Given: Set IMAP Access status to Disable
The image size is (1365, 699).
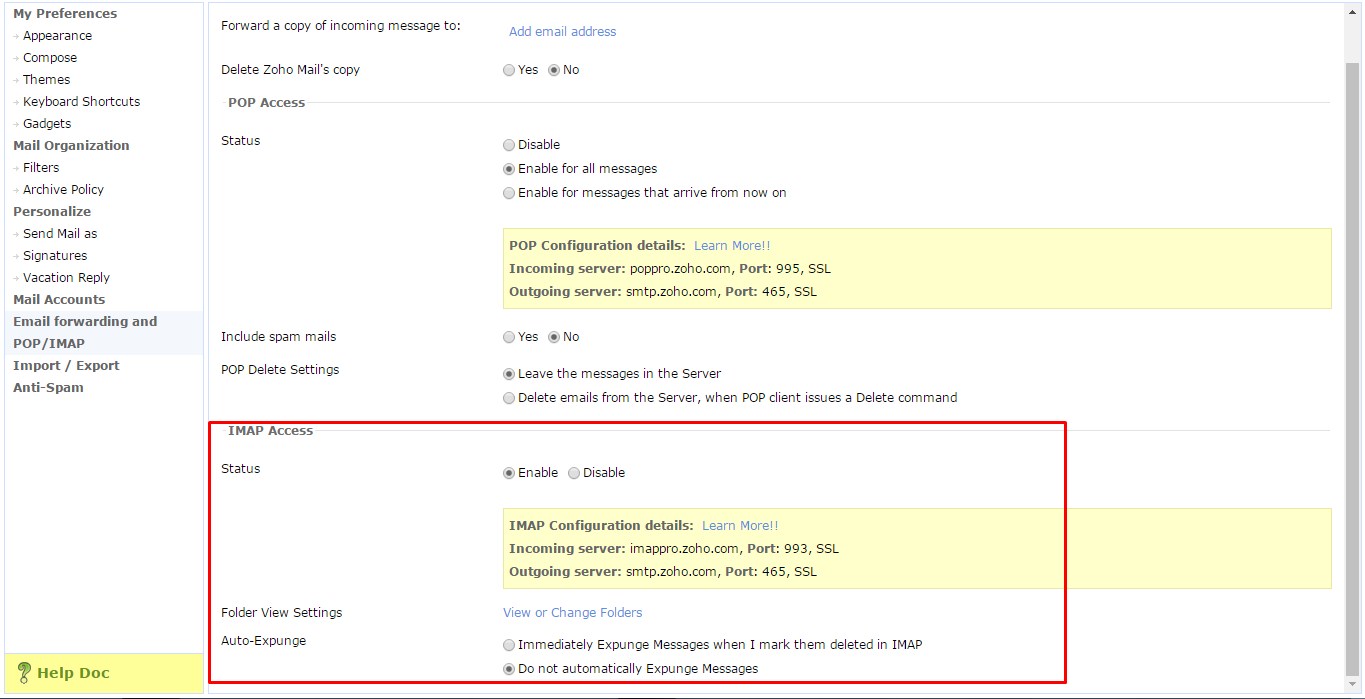Looking at the screenshot, I should (574, 473).
